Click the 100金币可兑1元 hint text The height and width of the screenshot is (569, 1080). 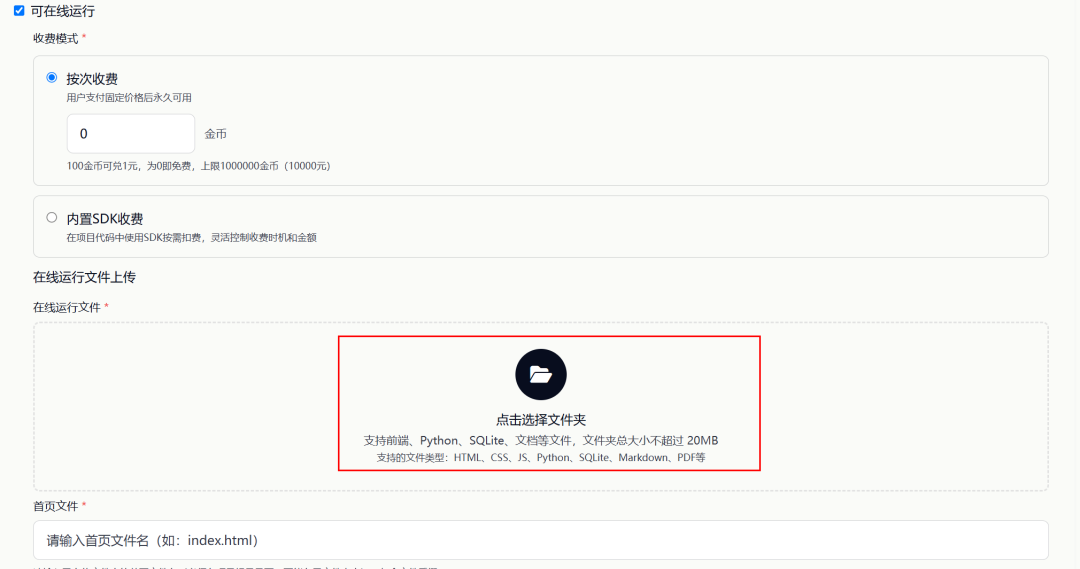pyautogui.click(x=198, y=166)
